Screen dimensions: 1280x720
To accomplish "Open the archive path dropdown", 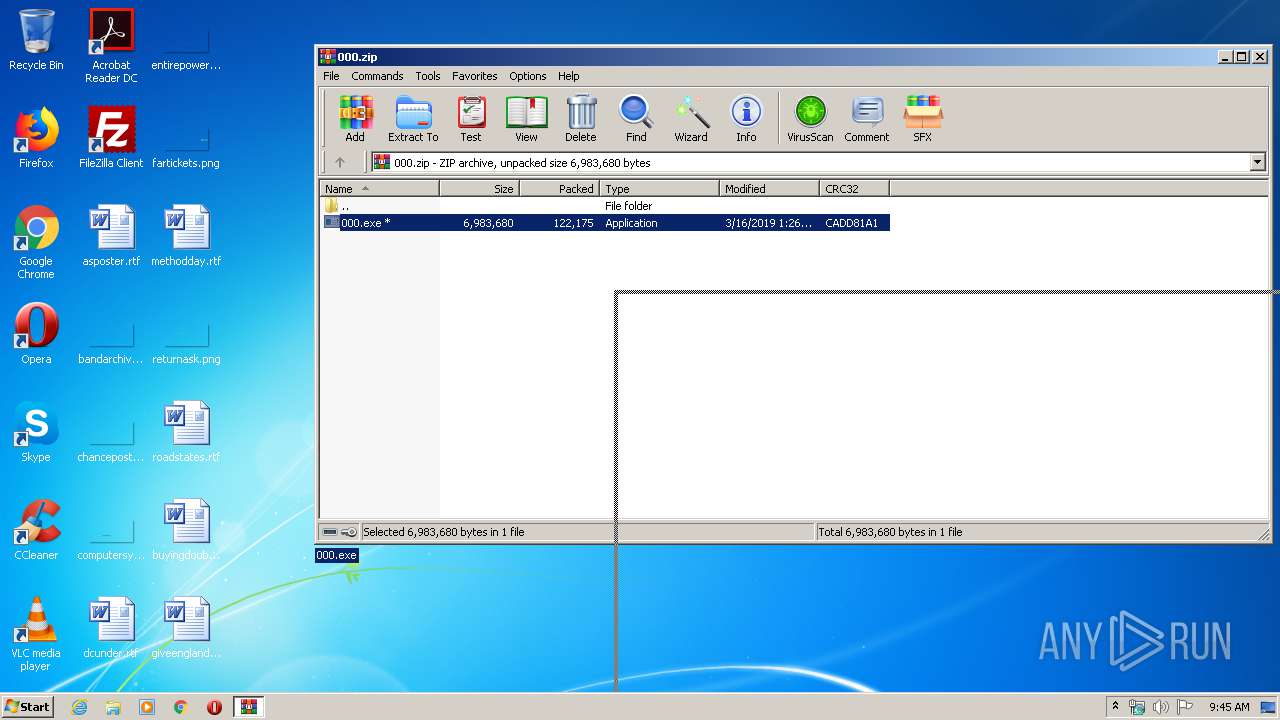I will click(x=1257, y=162).
